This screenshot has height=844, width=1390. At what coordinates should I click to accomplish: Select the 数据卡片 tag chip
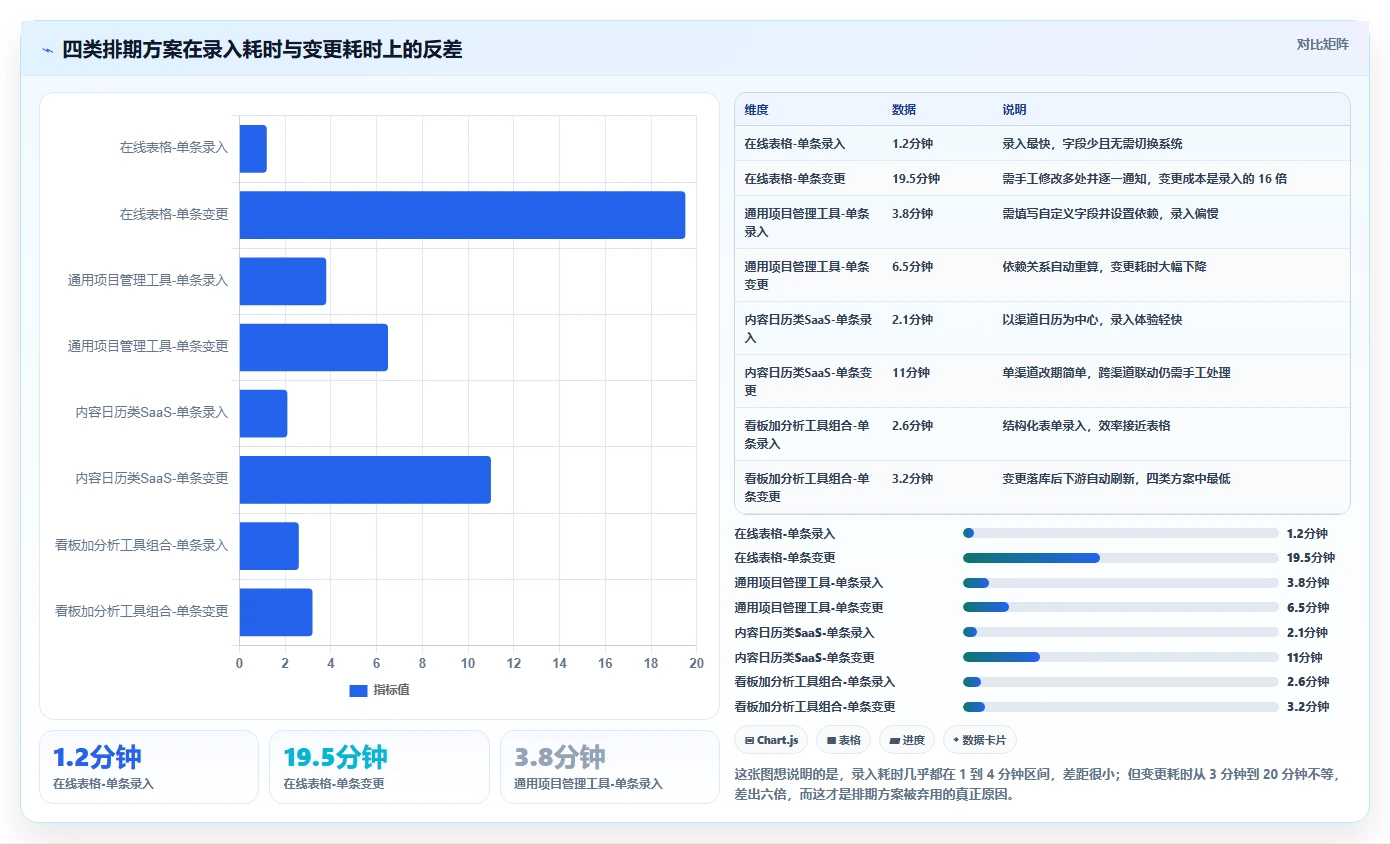[979, 740]
